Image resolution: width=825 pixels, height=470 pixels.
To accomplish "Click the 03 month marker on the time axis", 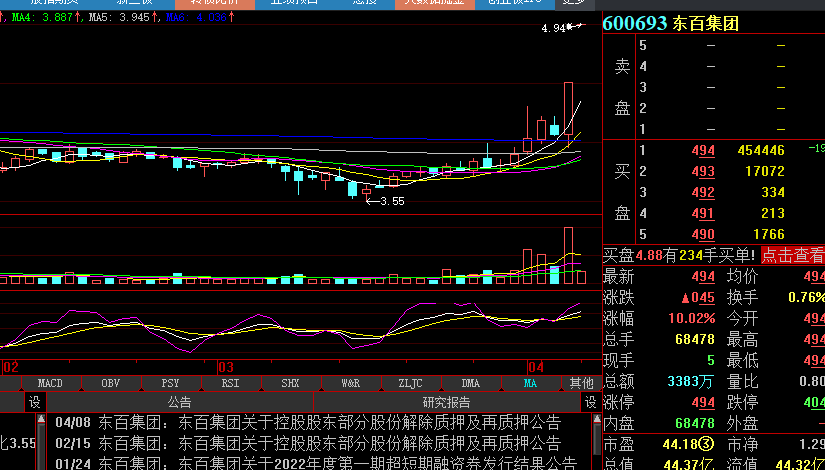I will (226, 367).
